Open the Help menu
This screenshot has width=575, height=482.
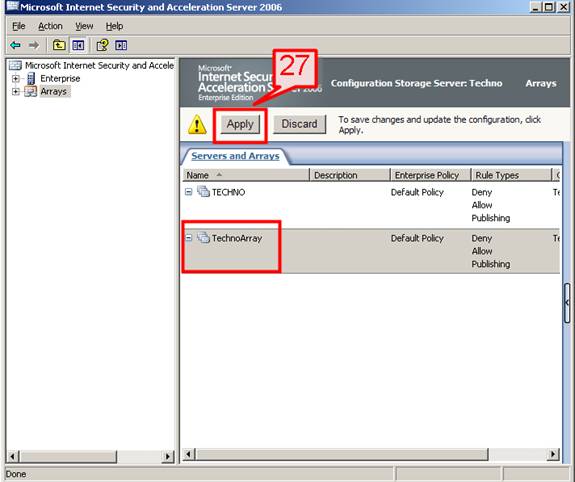(x=114, y=26)
